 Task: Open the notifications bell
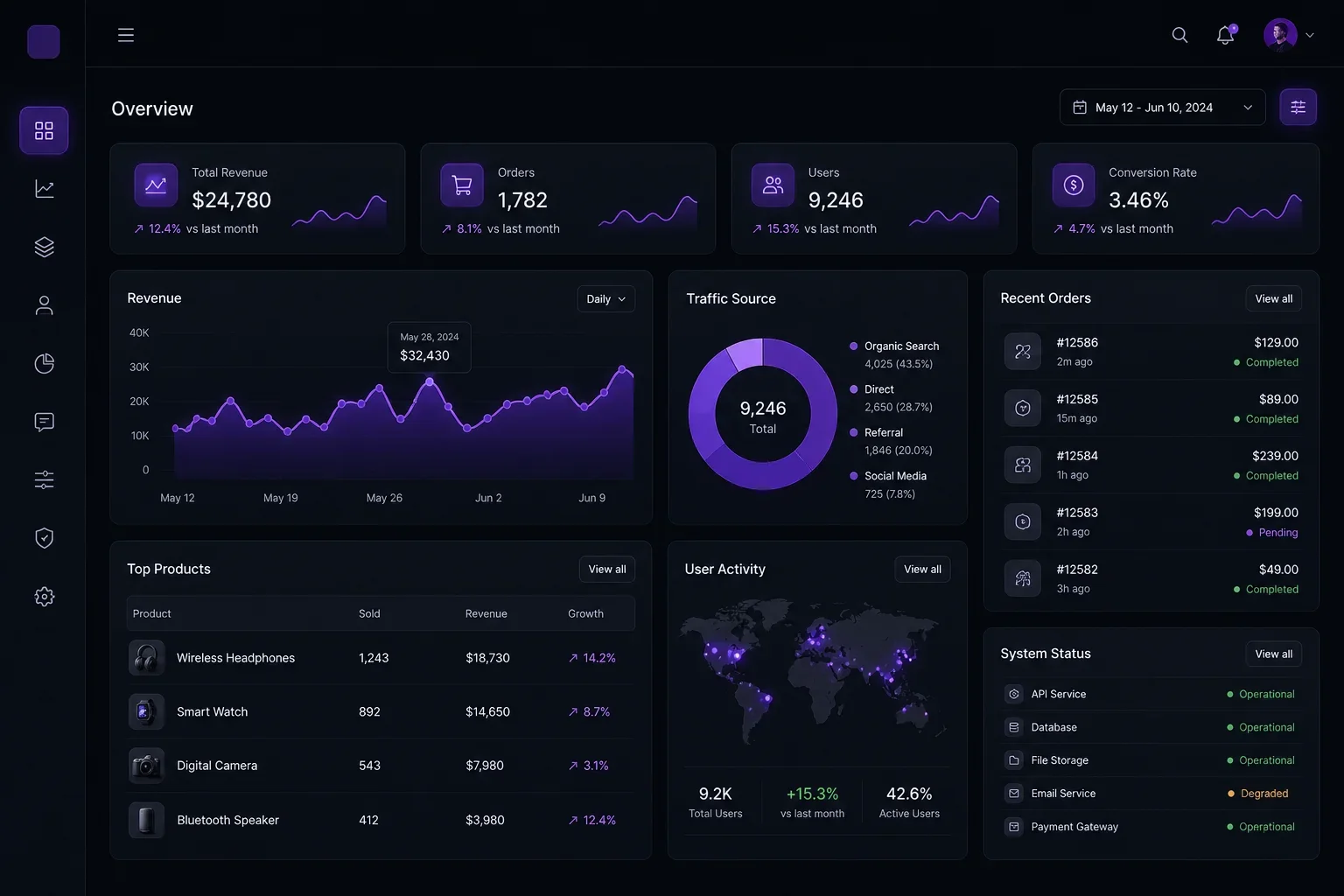(1226, 35)
